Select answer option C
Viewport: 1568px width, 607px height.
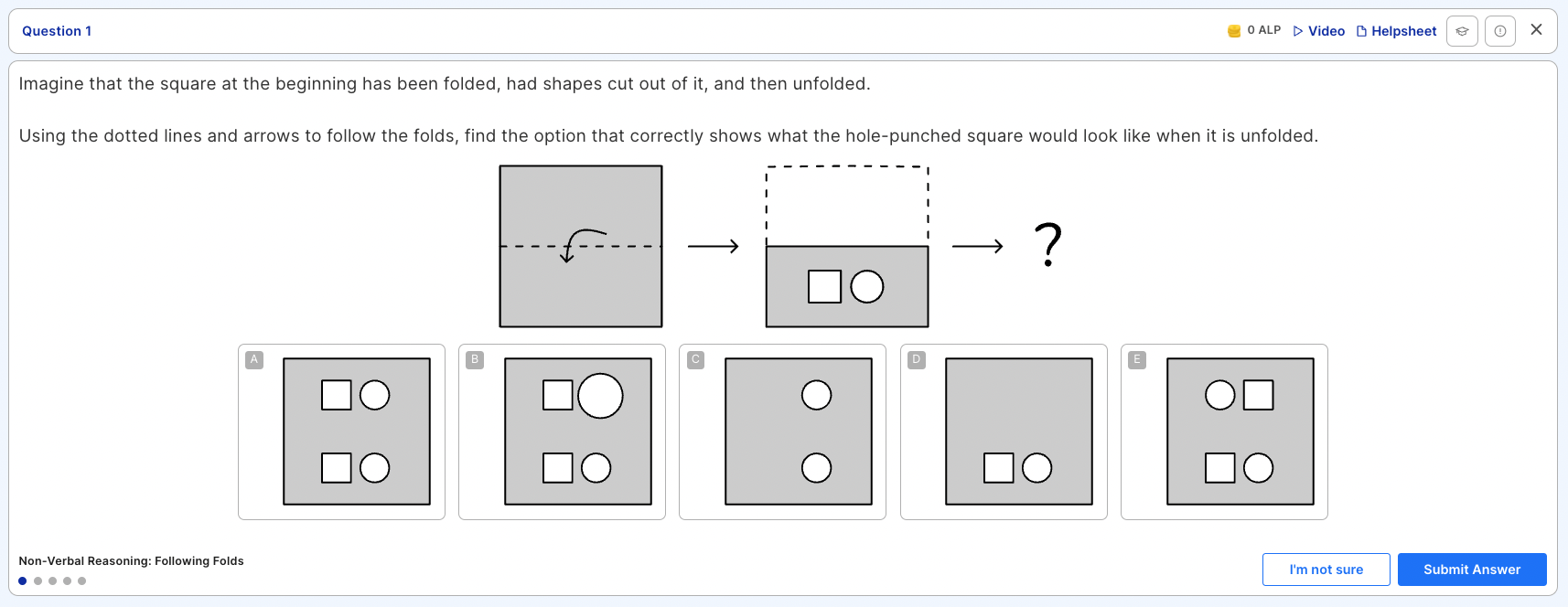click(x=782, y=431)
